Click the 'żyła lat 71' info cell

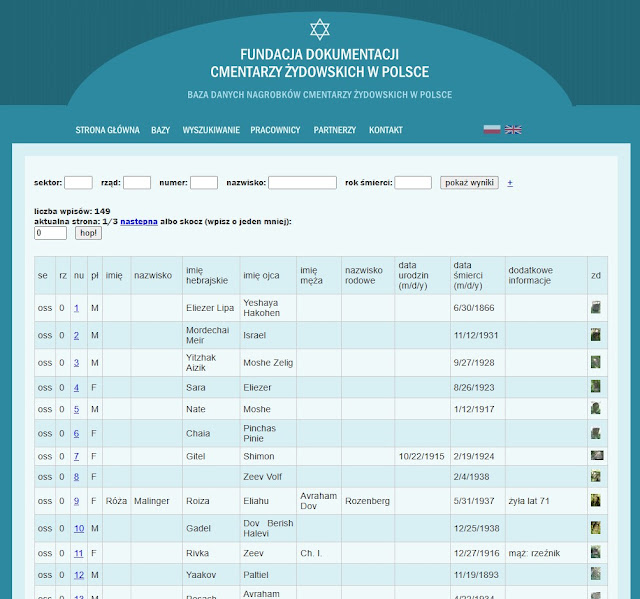546,501
